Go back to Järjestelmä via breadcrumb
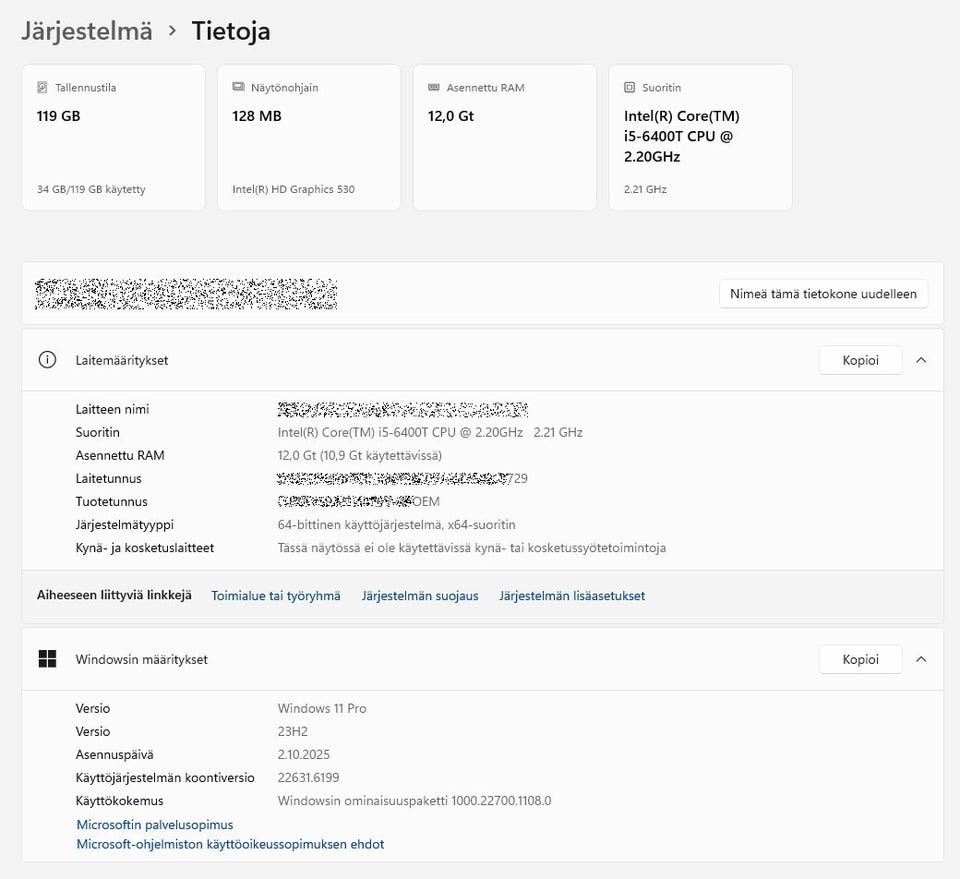 point(87,31)
